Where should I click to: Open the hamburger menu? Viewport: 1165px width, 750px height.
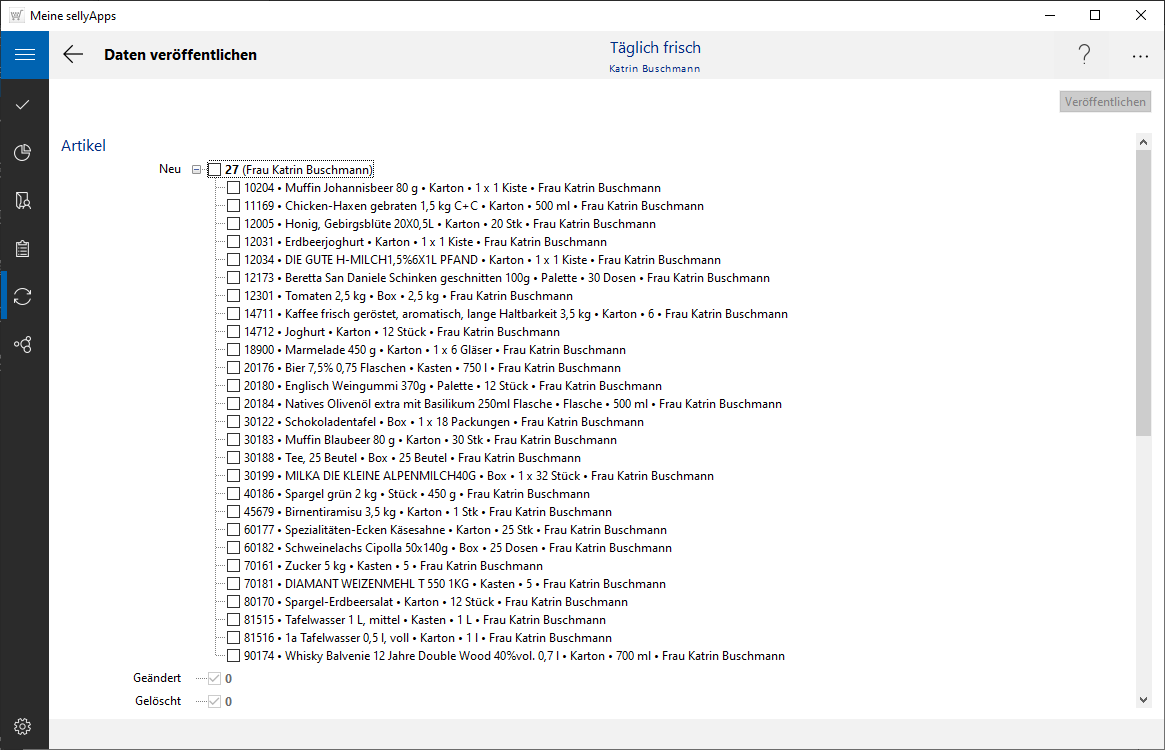click(24, 55)
